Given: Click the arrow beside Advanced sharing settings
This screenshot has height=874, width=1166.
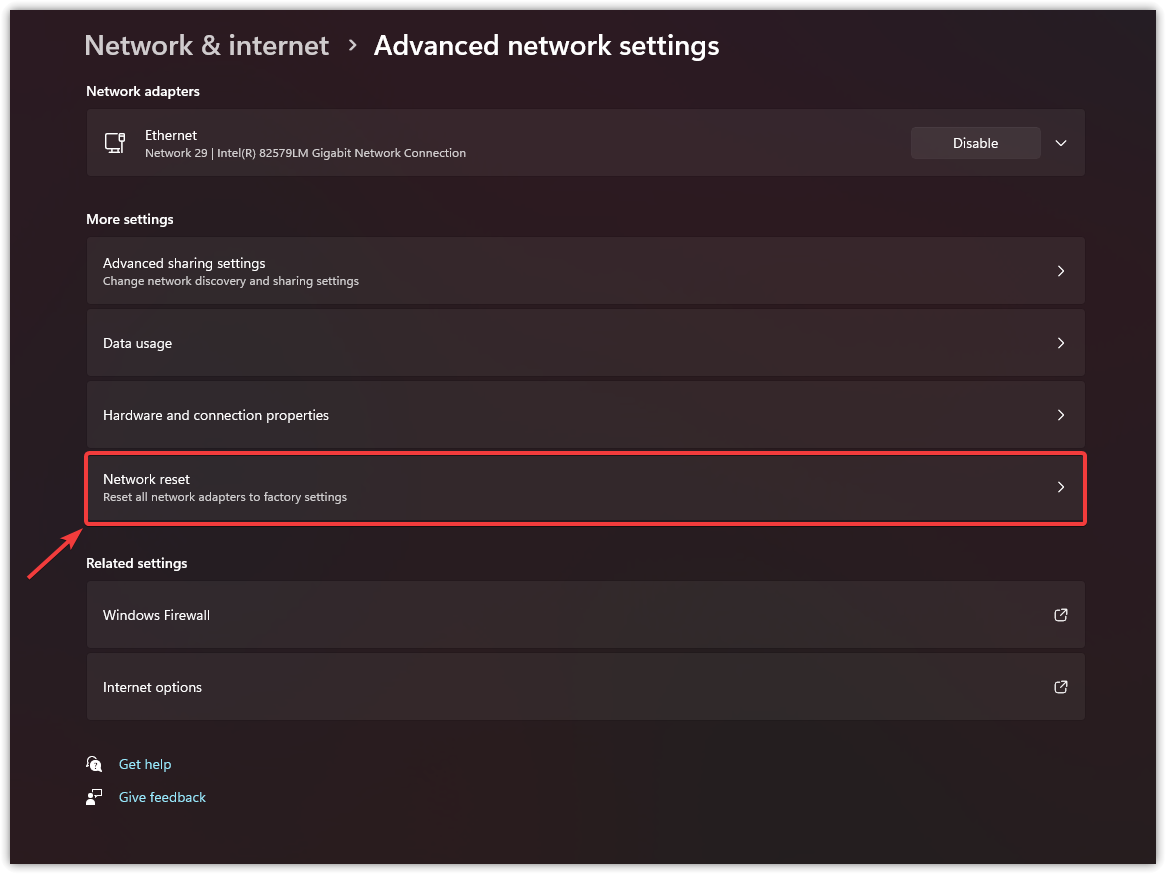Looking at the screenshot, I should pyautogui.click(x=1061, y=271).
